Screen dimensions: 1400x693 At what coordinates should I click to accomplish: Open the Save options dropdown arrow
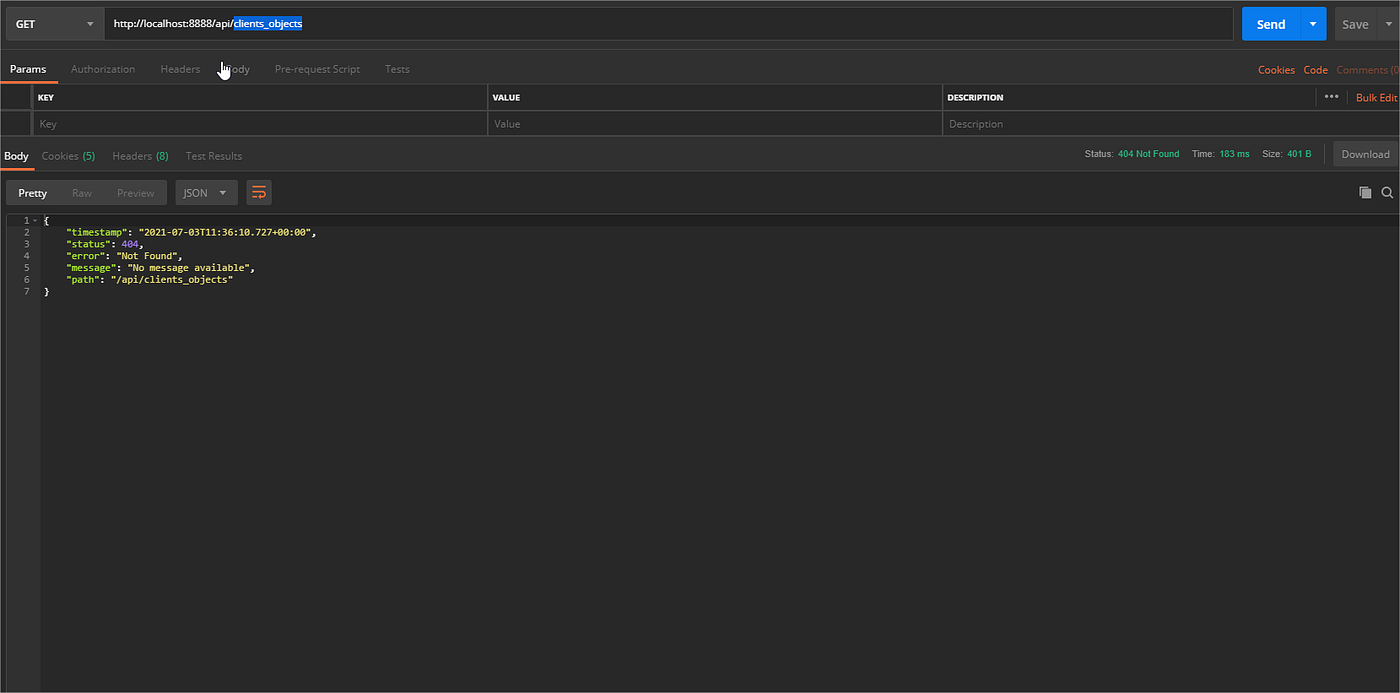(1390, 23)
